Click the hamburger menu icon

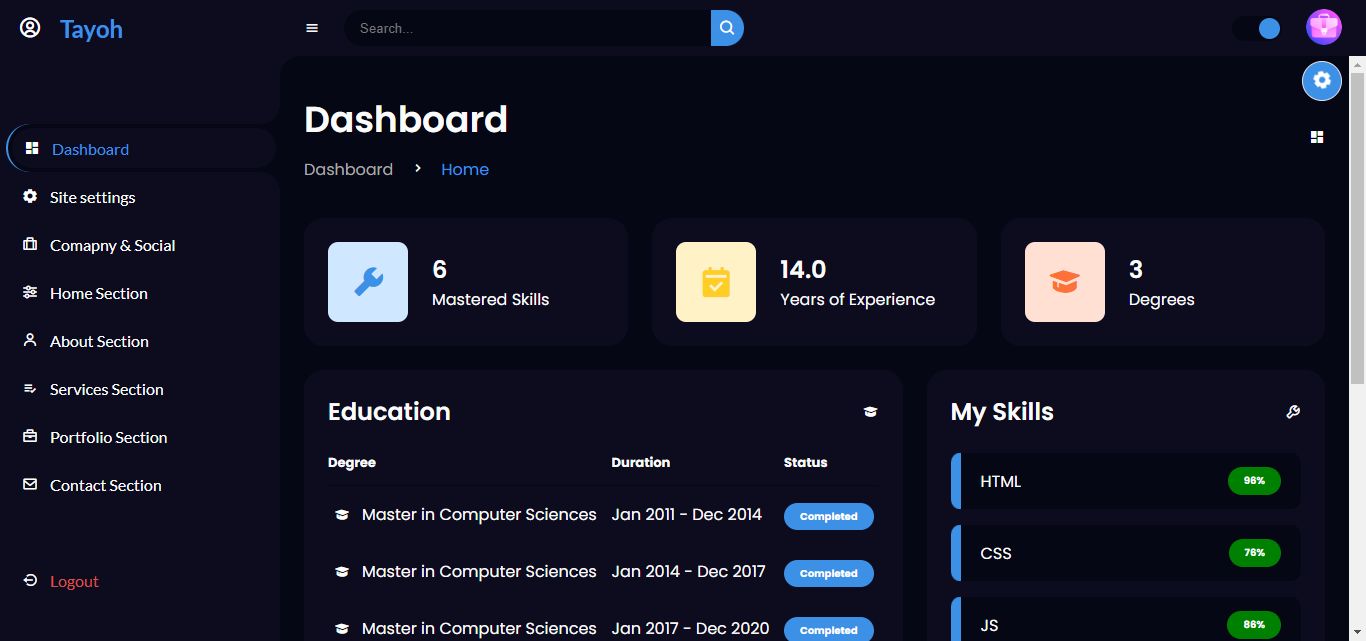tap(312, 28)
